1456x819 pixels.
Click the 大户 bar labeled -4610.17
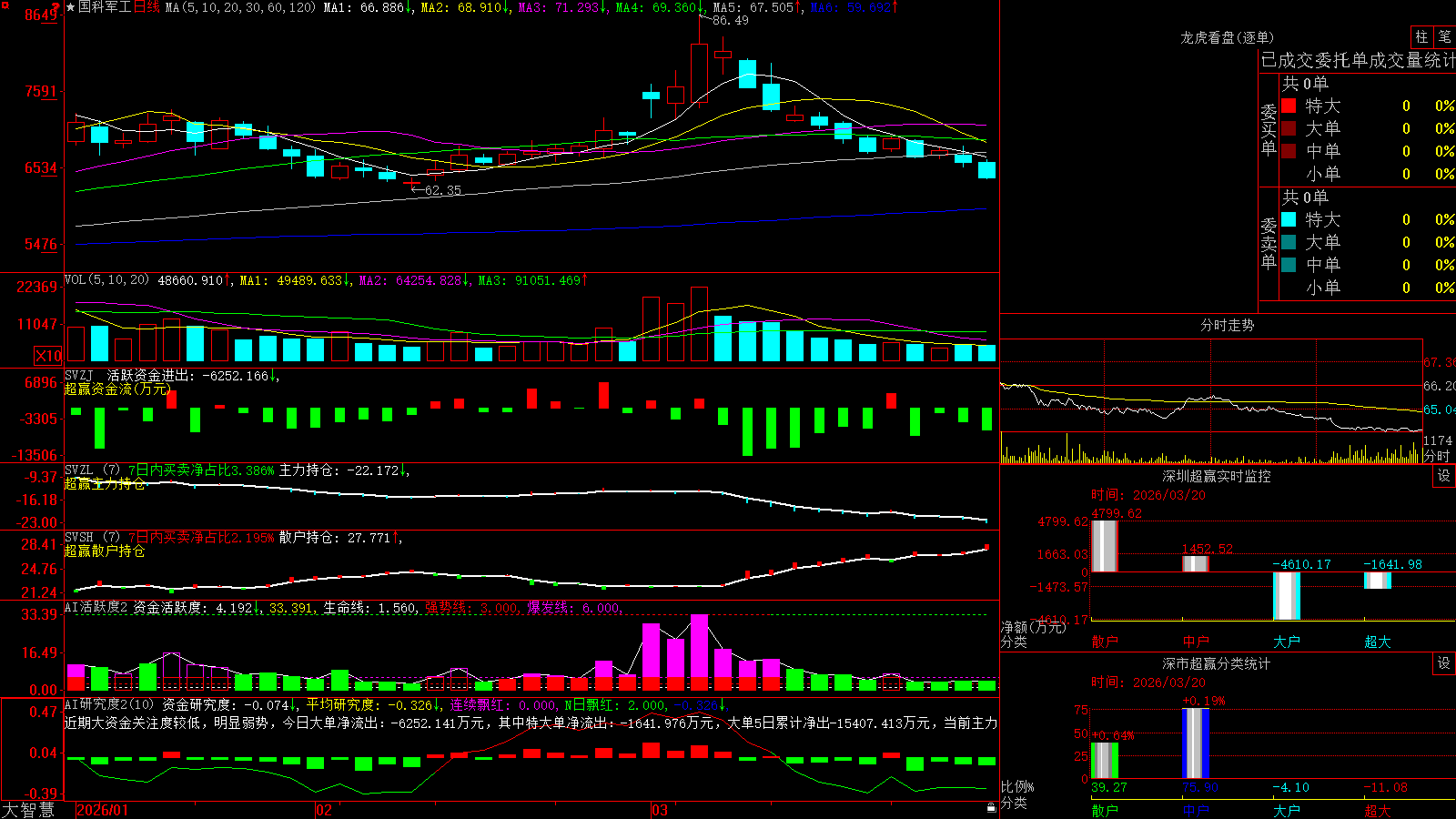[1287, 596]
